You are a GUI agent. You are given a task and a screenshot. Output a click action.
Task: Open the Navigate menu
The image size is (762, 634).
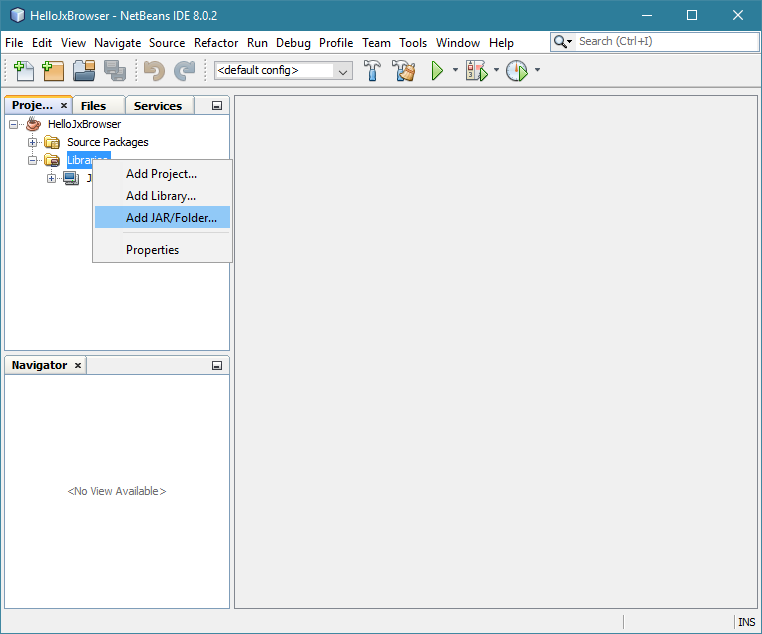118,43
